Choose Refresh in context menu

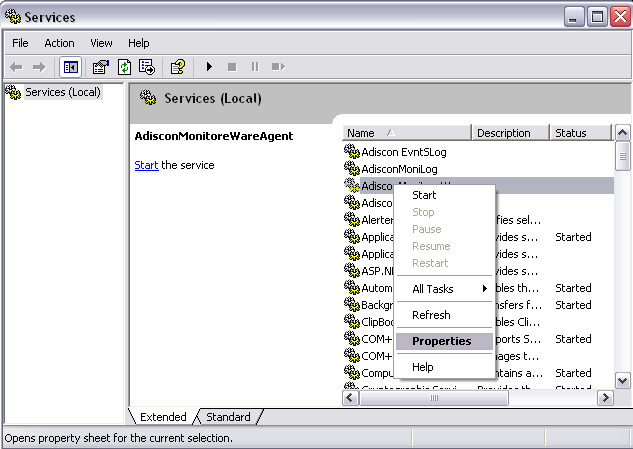coord(444,315)
